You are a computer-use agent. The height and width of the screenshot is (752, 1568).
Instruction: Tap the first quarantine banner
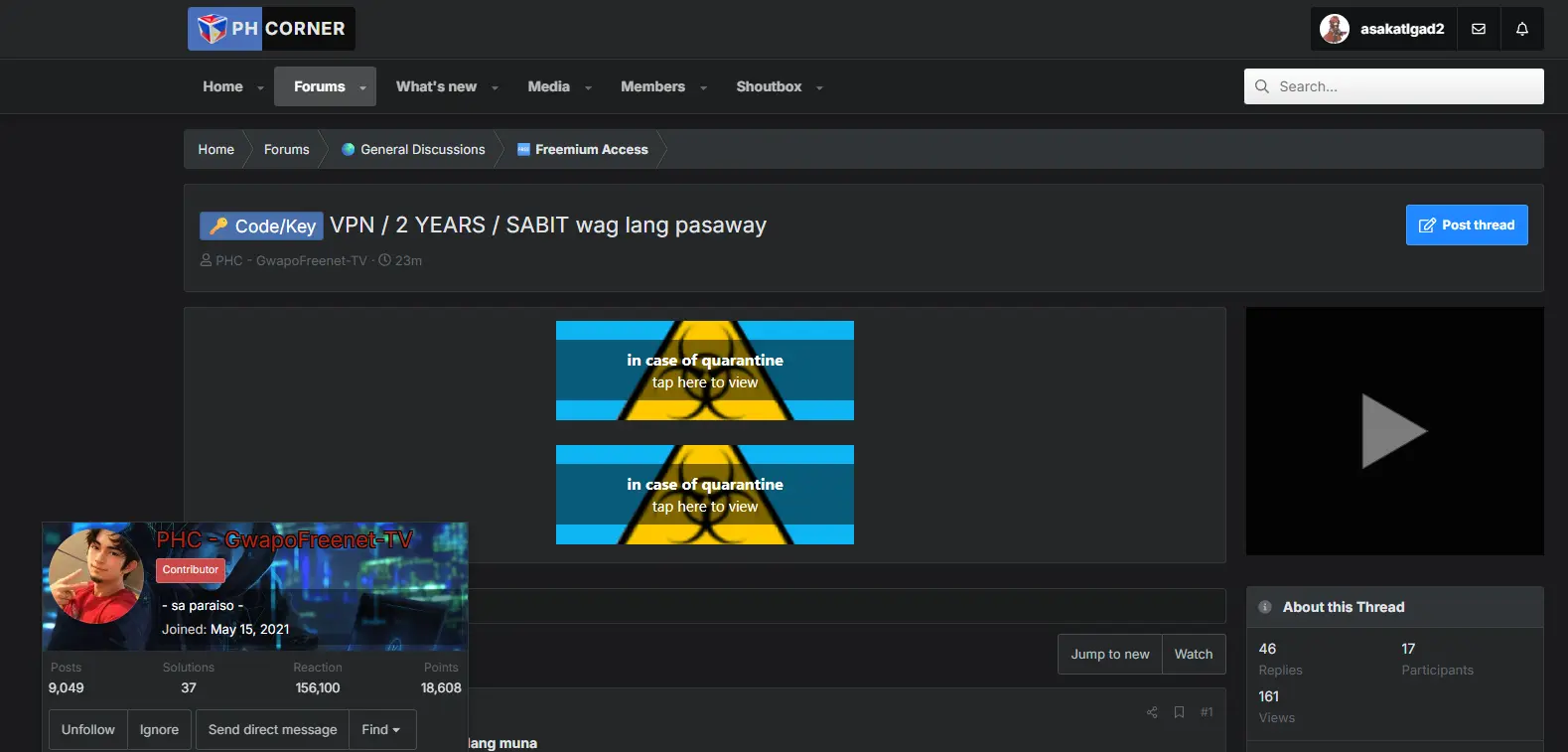click(x=705, y=371)
